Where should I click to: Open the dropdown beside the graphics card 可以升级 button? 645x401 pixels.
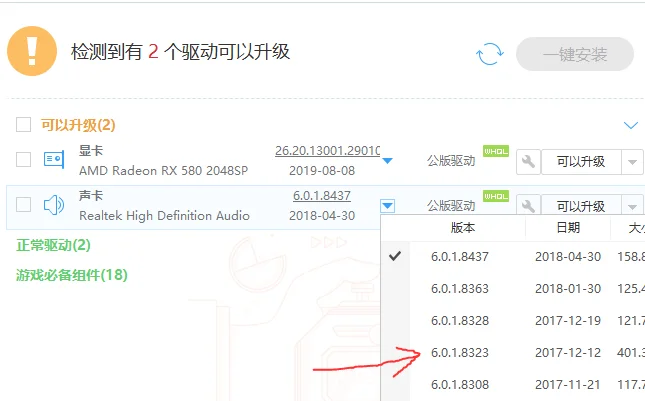[632, 162]
